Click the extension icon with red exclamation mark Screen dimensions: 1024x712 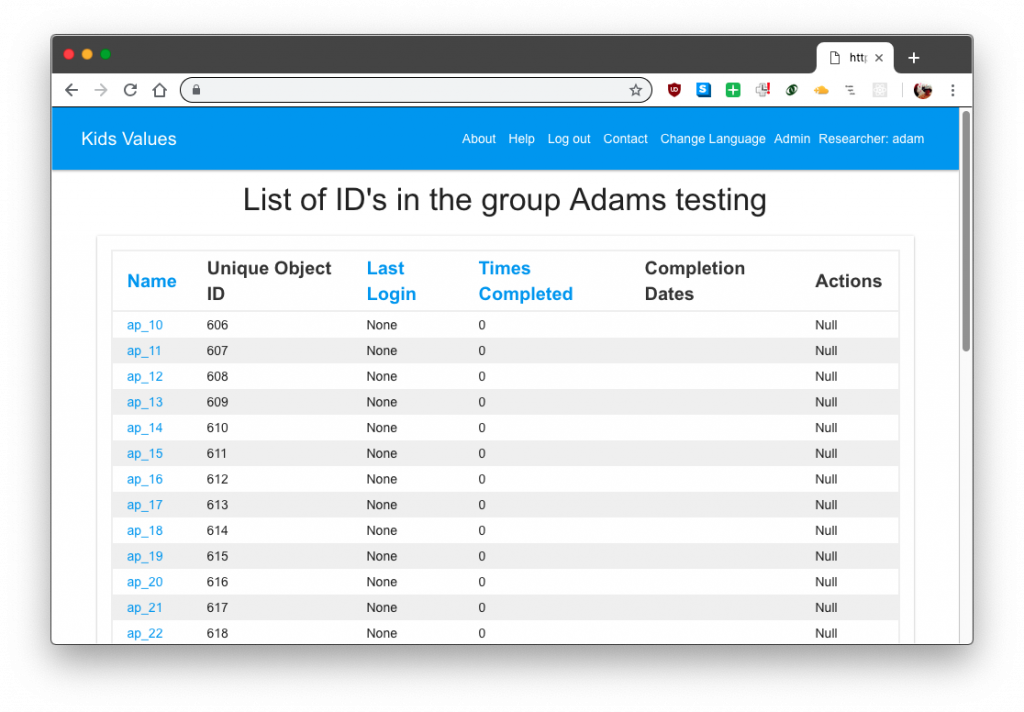(x=763, y=90)
